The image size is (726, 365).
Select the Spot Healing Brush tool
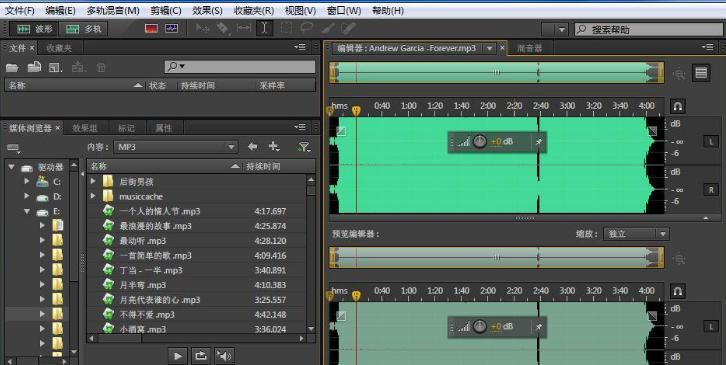[x=348, y=28]
